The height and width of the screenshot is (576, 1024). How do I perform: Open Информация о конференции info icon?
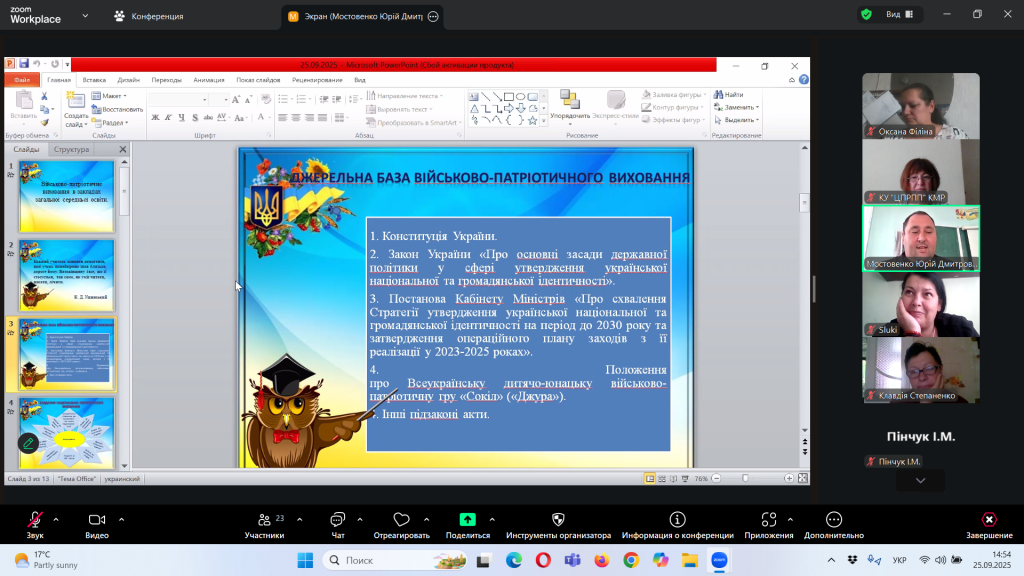tap(677, 520)
